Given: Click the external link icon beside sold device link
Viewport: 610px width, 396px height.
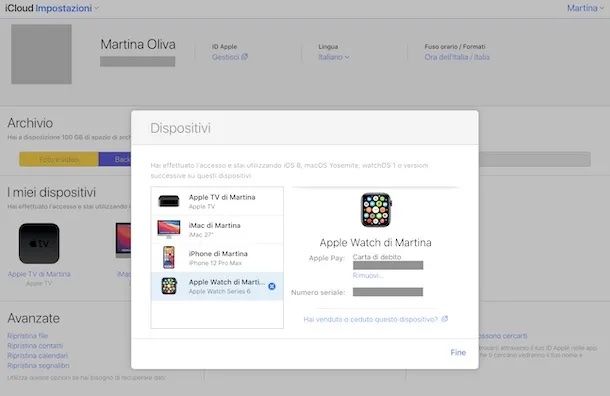Looking at the screenshot, I should click(445, 319).
